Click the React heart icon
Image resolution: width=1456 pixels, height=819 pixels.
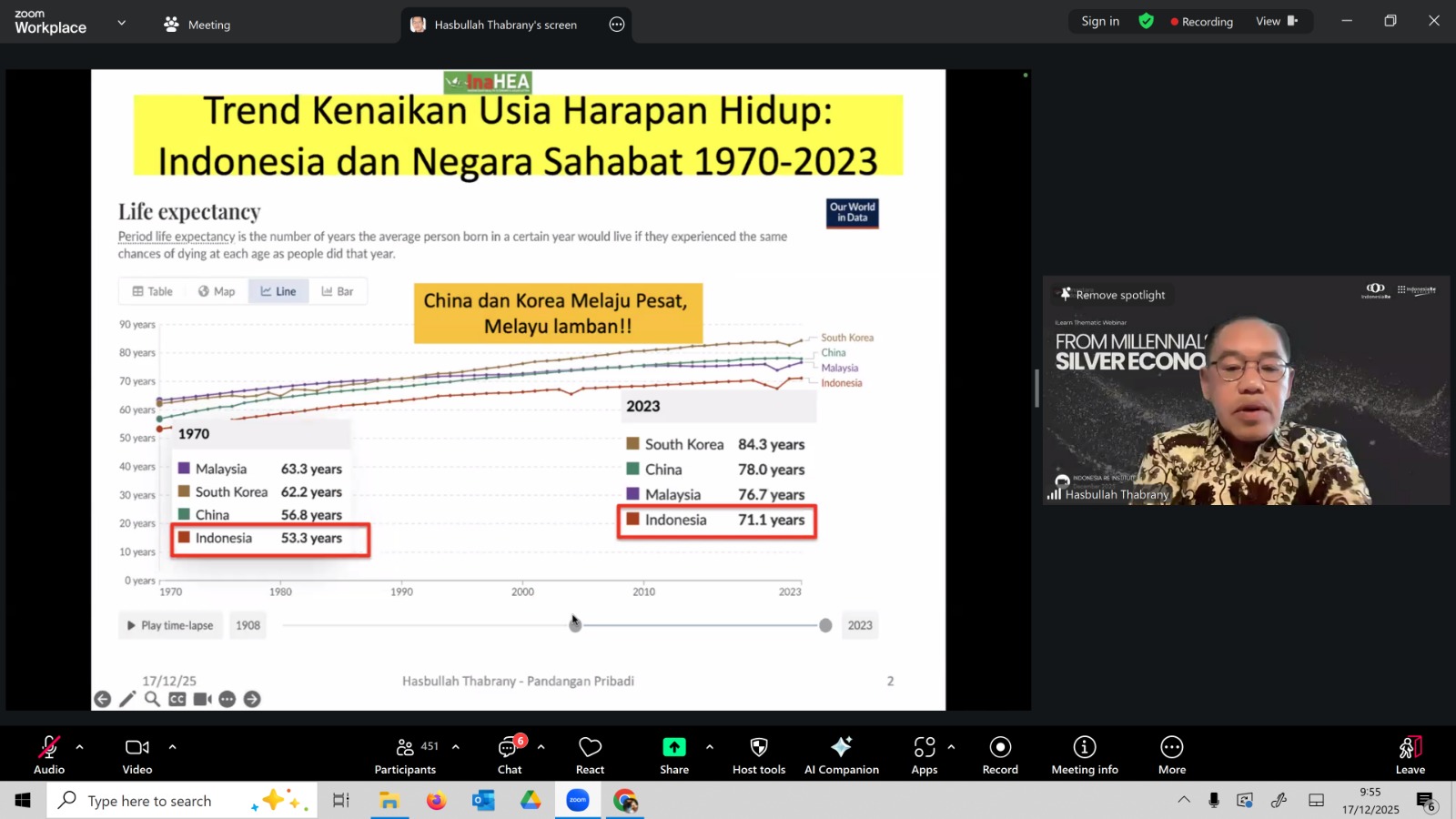(590, 754)
